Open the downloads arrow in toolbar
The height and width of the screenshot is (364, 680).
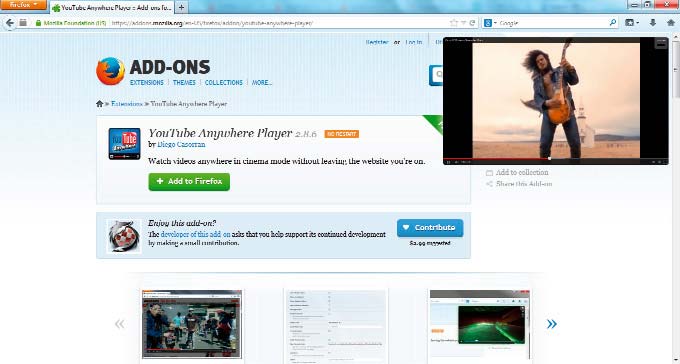(653, 23)
